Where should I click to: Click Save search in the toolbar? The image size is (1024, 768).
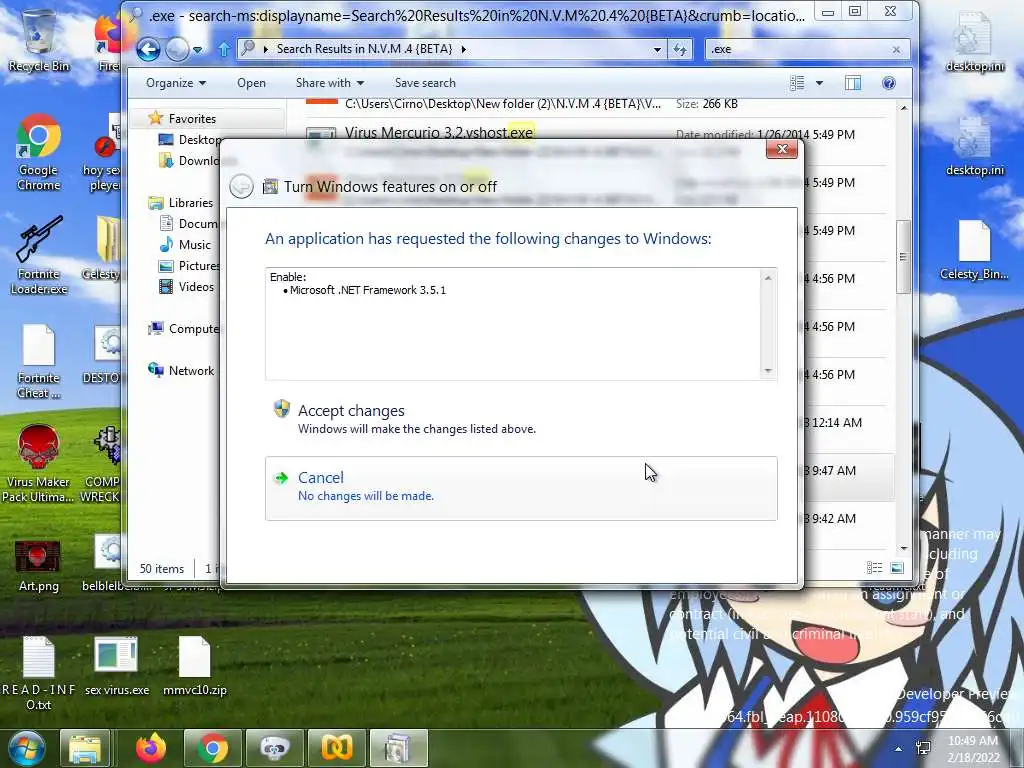(x=425, y=83)
